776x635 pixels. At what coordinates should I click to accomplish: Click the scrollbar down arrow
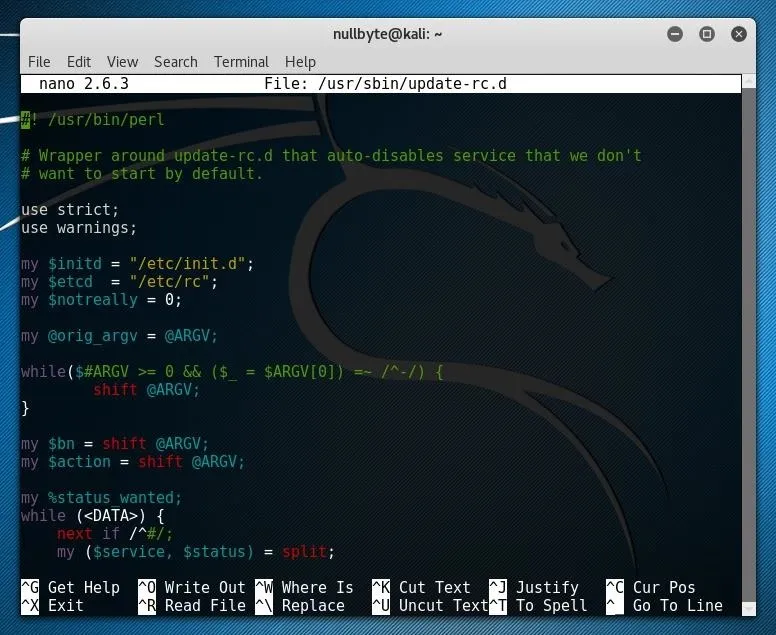[749, 609]
